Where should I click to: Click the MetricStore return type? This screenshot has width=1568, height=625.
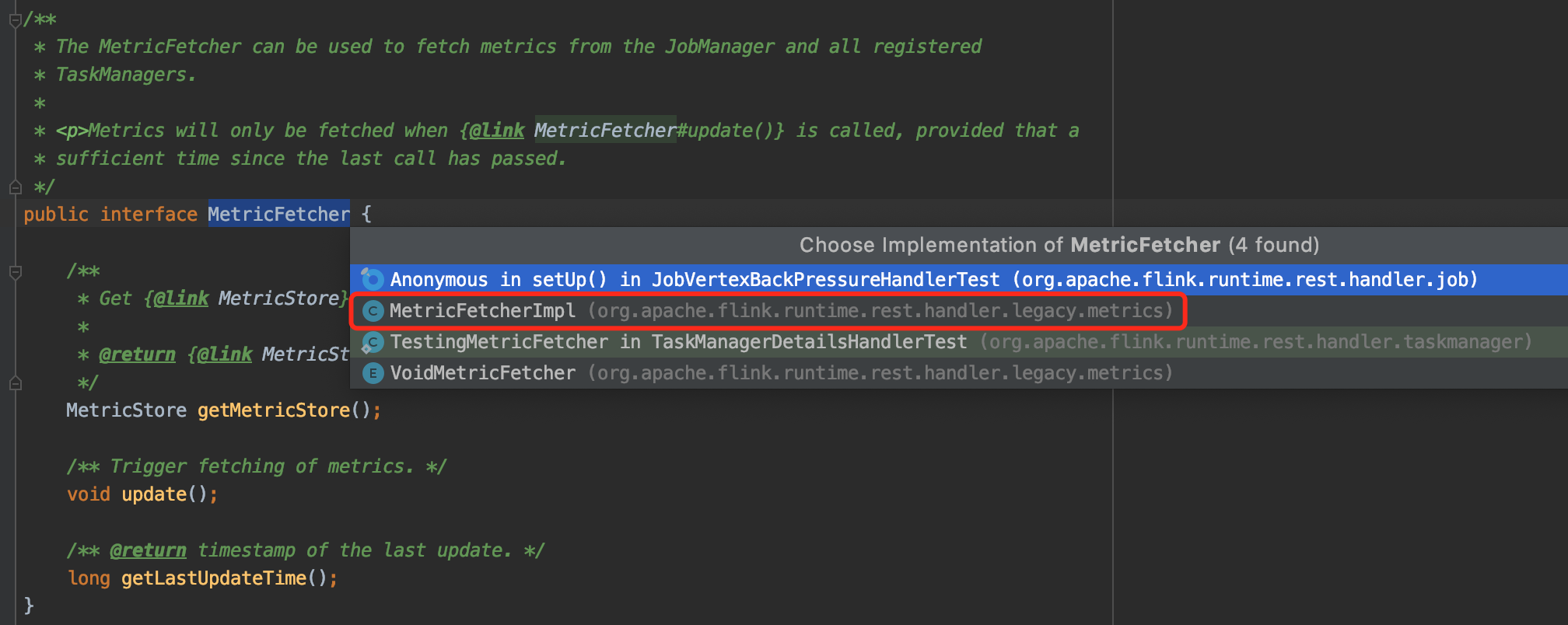click(126, 410)
